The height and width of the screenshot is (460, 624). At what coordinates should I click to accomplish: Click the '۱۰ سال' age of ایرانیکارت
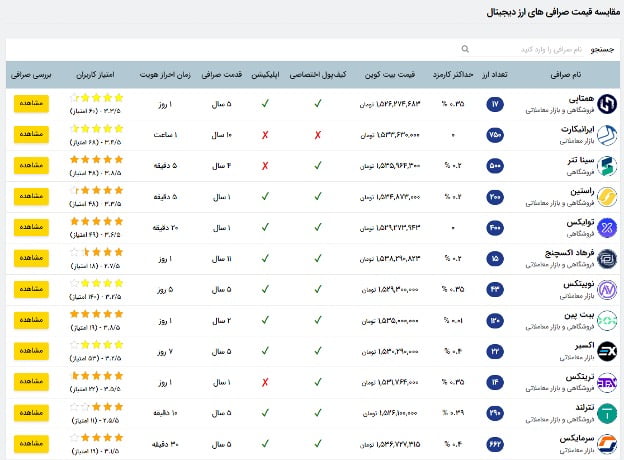pyautogui.click(x=222, y=135)
